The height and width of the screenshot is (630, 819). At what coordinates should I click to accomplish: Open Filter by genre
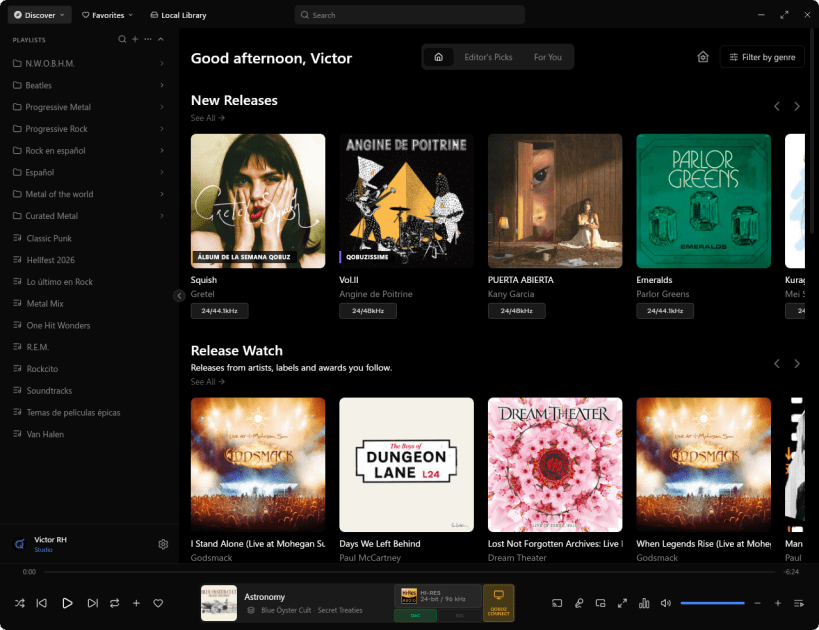point(762,57)
